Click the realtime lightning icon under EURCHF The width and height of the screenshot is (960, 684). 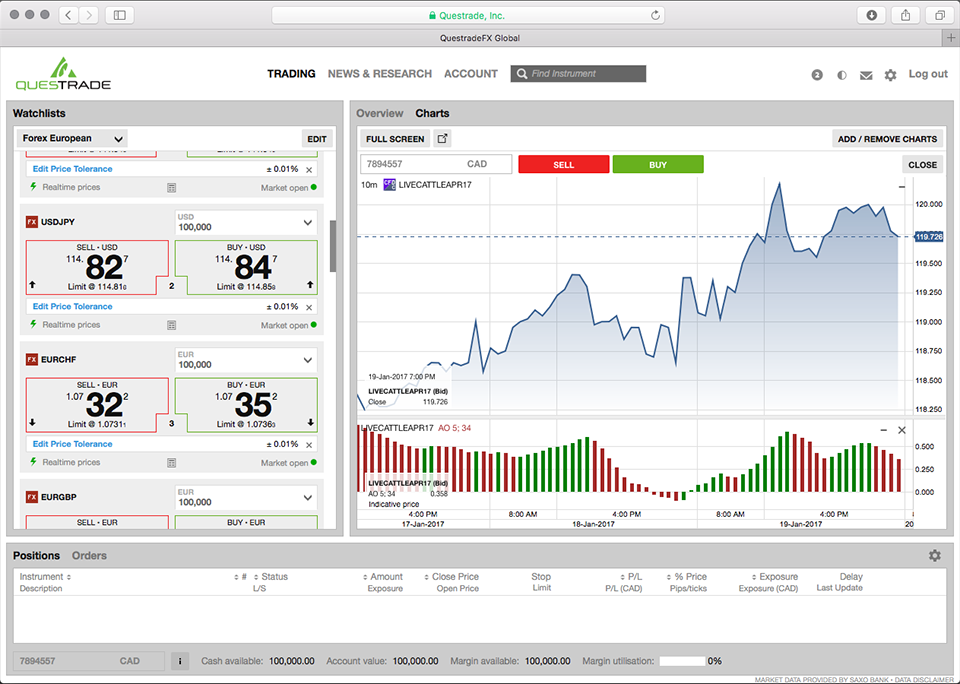34,462
